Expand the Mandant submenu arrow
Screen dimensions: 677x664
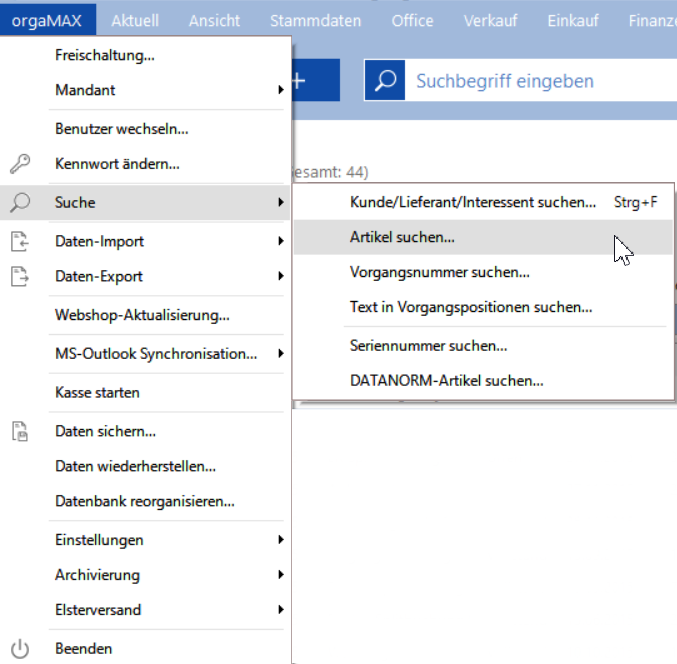click(x=281, y=90)
